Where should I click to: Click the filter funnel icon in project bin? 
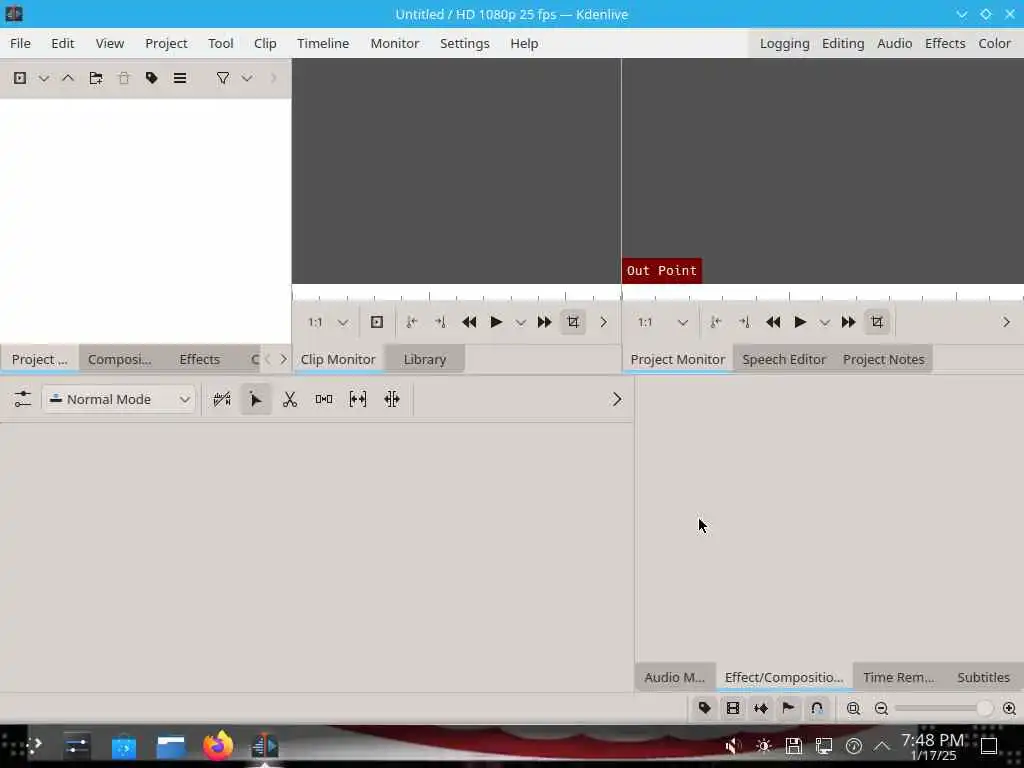[223, 78]
